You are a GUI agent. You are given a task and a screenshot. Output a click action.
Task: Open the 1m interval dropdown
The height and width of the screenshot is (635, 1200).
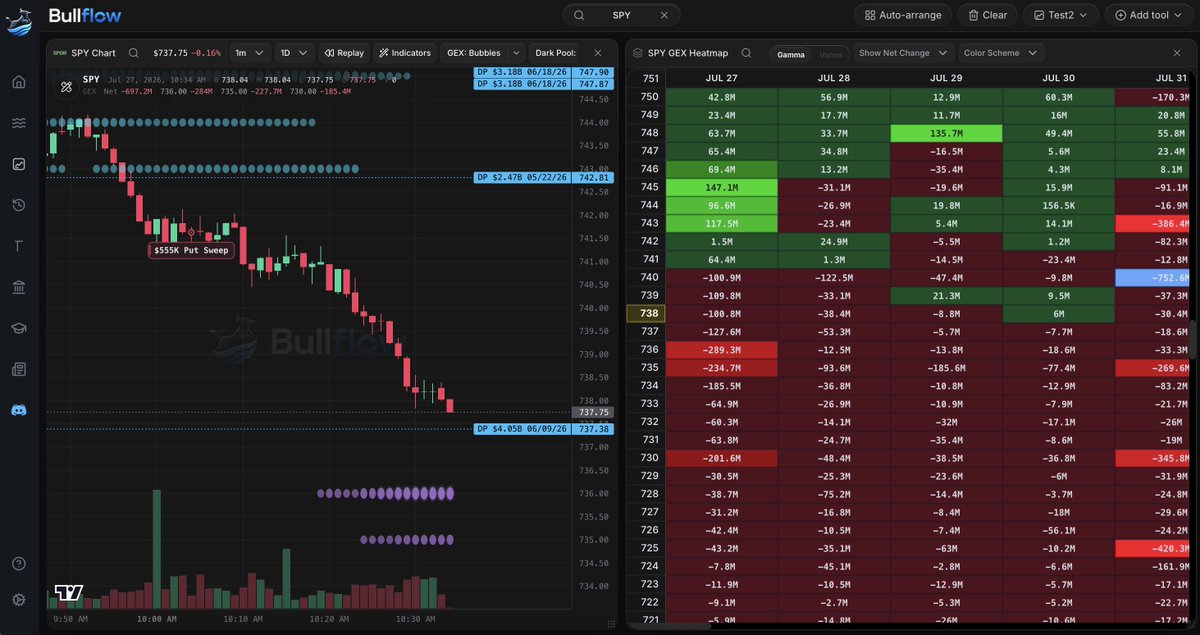(250, 53)
